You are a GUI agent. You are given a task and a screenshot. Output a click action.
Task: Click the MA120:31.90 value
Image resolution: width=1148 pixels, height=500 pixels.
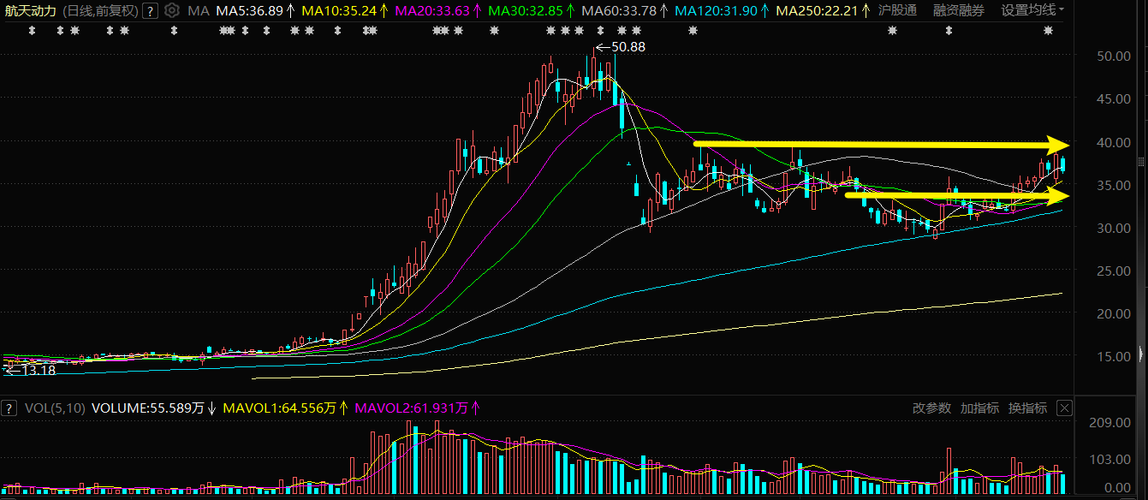(x=716, y=11)
